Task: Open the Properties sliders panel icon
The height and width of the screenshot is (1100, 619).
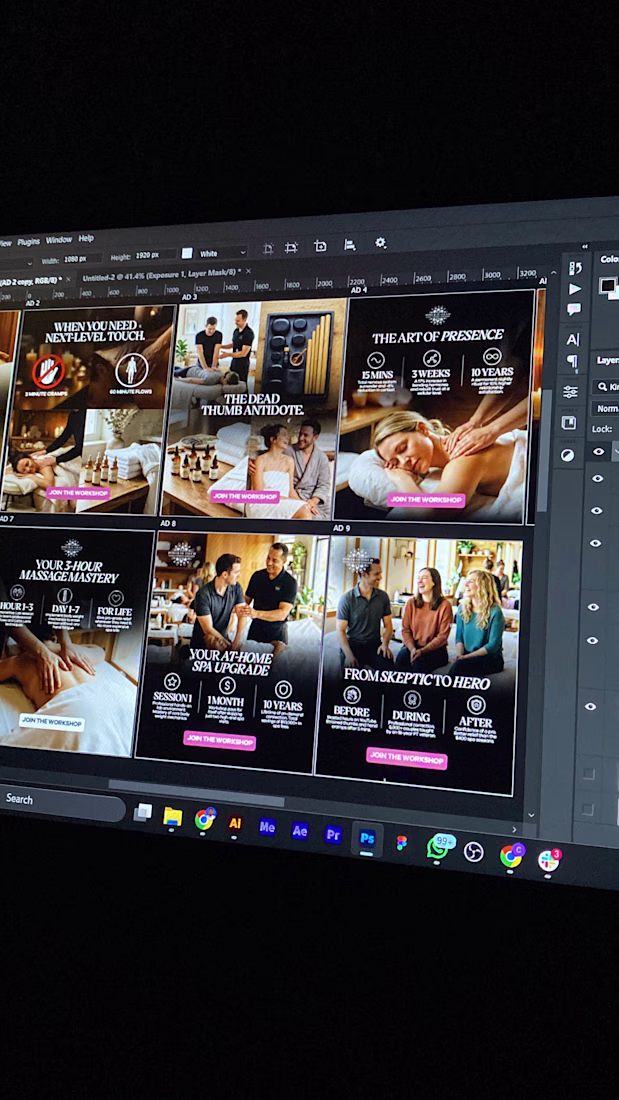Action: coord(570,392)
